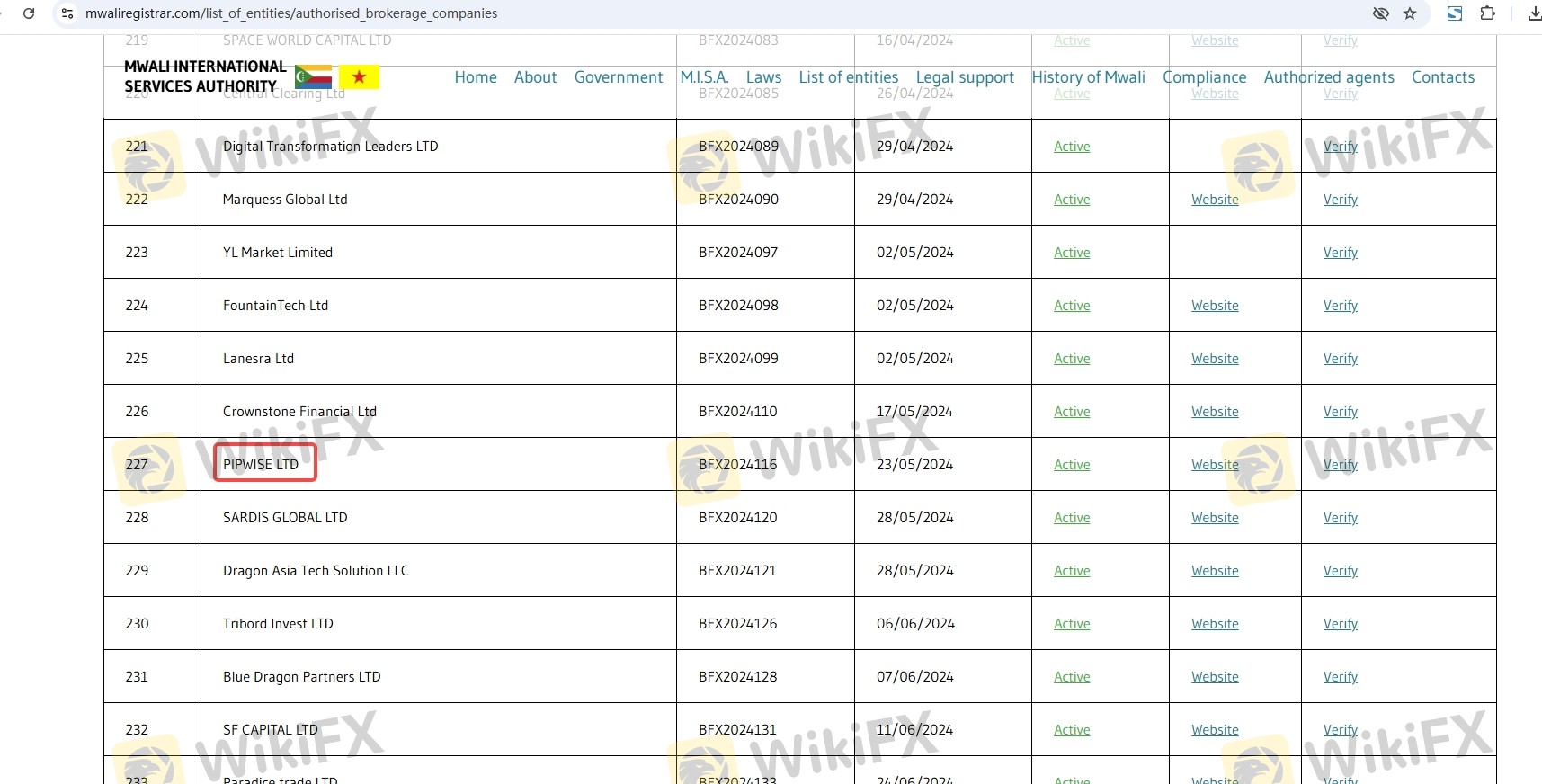Click the Comoros flag icon in header

point(313,77)
